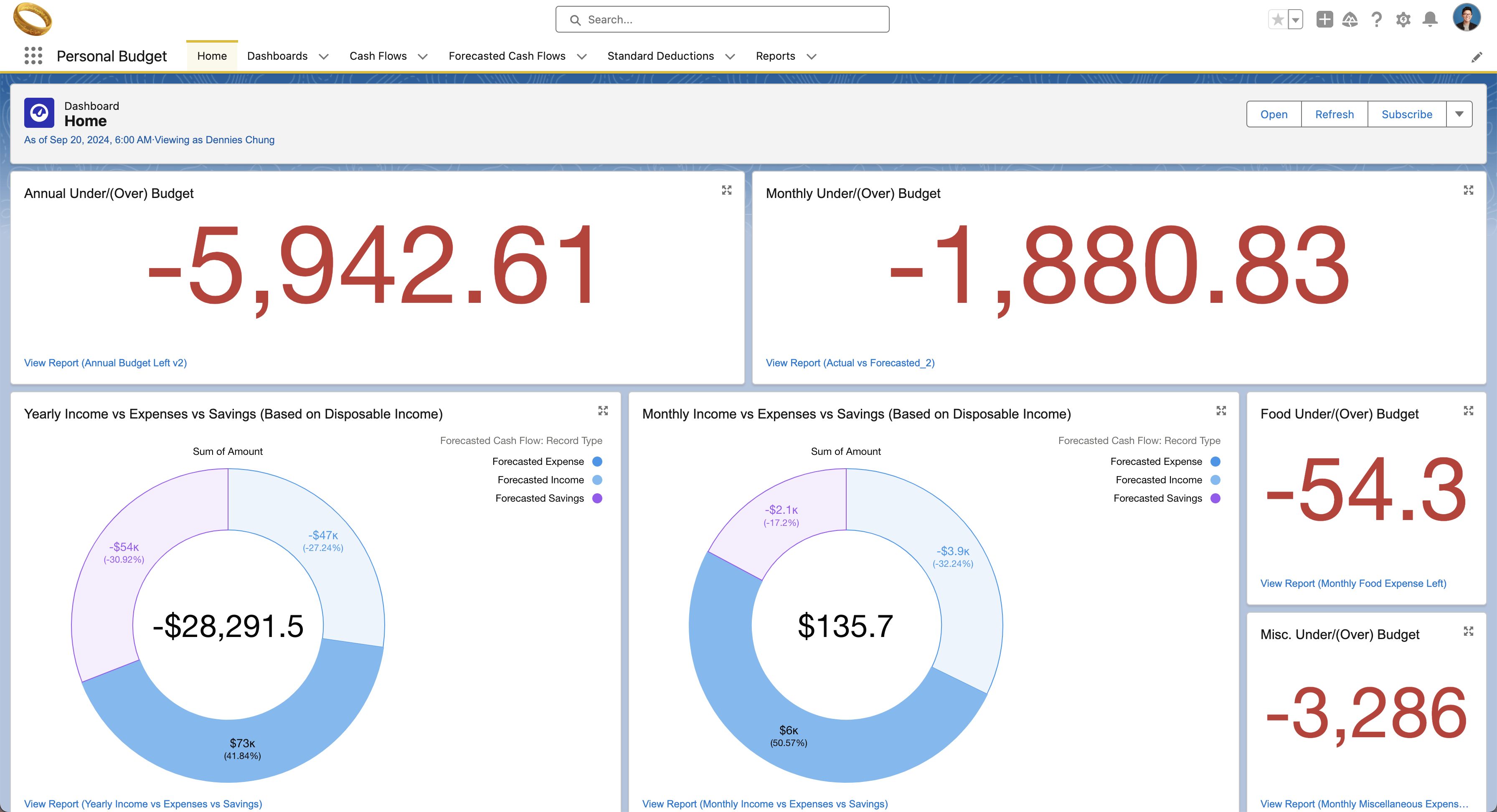Refresh the dashboard

(x=1334, y=114)
